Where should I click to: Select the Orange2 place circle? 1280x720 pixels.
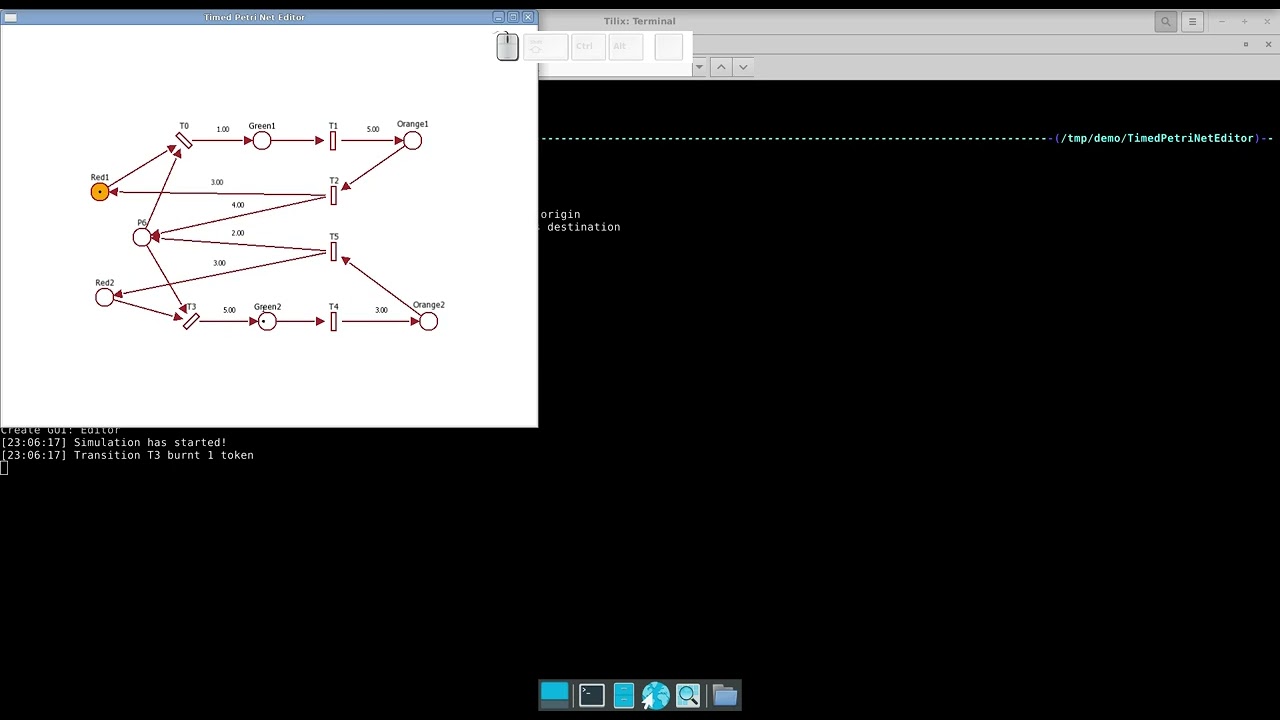[429, 321]
